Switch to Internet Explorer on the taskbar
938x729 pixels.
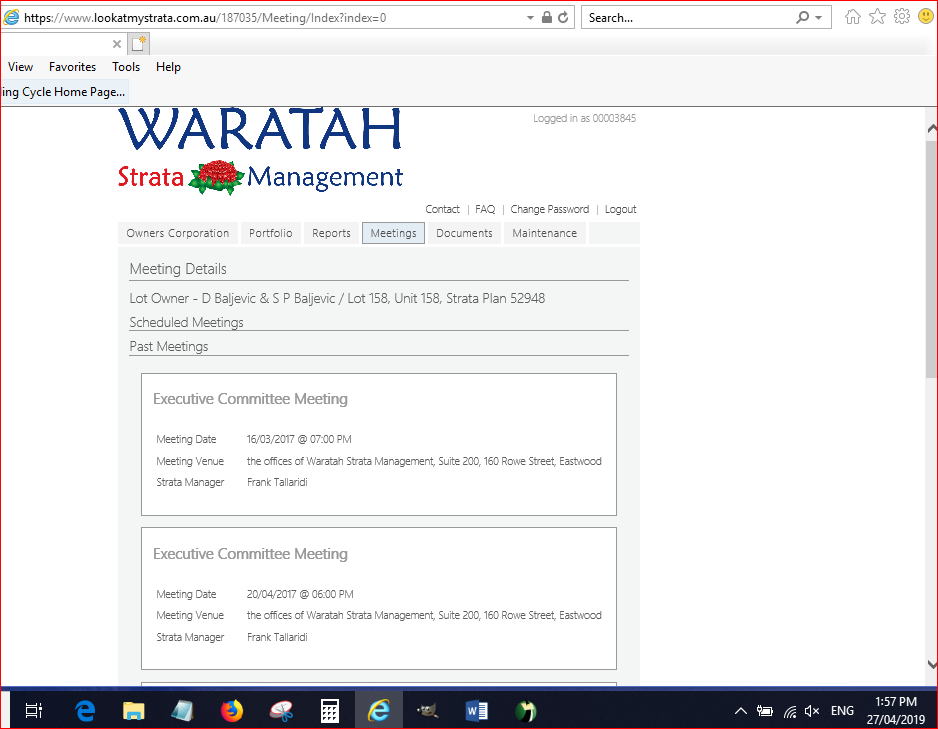pos(379,710)
